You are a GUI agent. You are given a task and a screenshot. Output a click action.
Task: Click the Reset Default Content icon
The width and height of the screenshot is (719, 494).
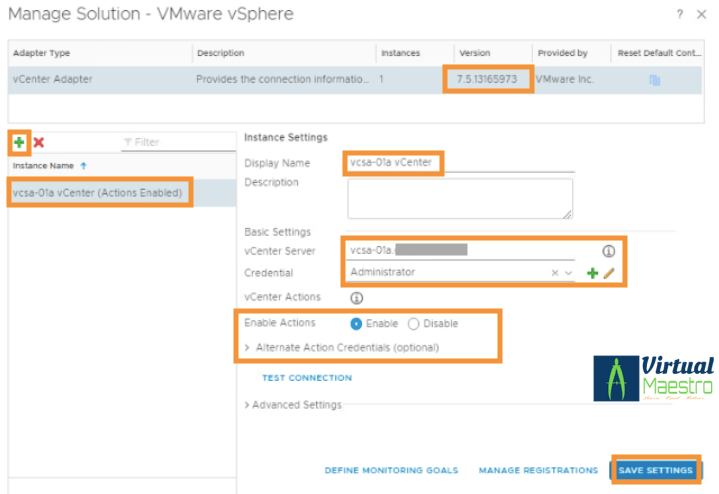[x=654, y=80]
